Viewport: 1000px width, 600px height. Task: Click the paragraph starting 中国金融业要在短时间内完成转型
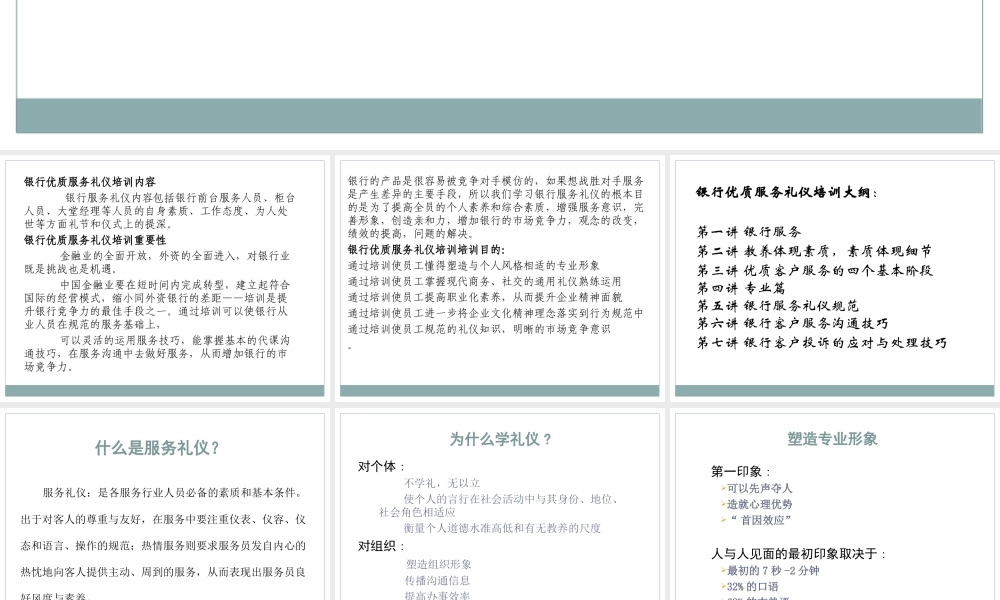pyautogui.click(x=157, y=304)
